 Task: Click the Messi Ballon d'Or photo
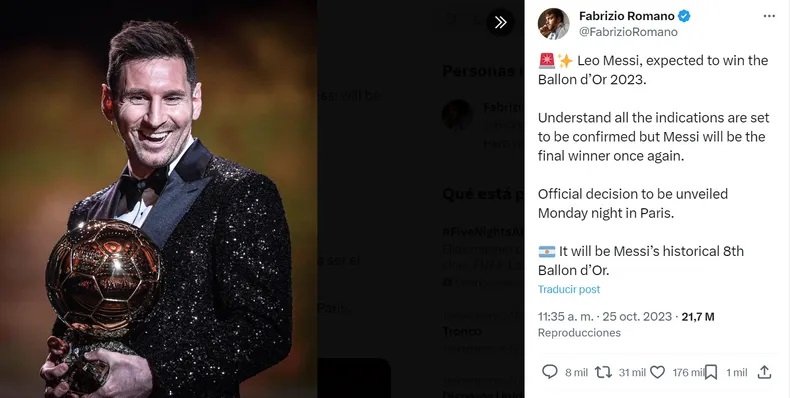pyautogui.click(x=159, y=199)
